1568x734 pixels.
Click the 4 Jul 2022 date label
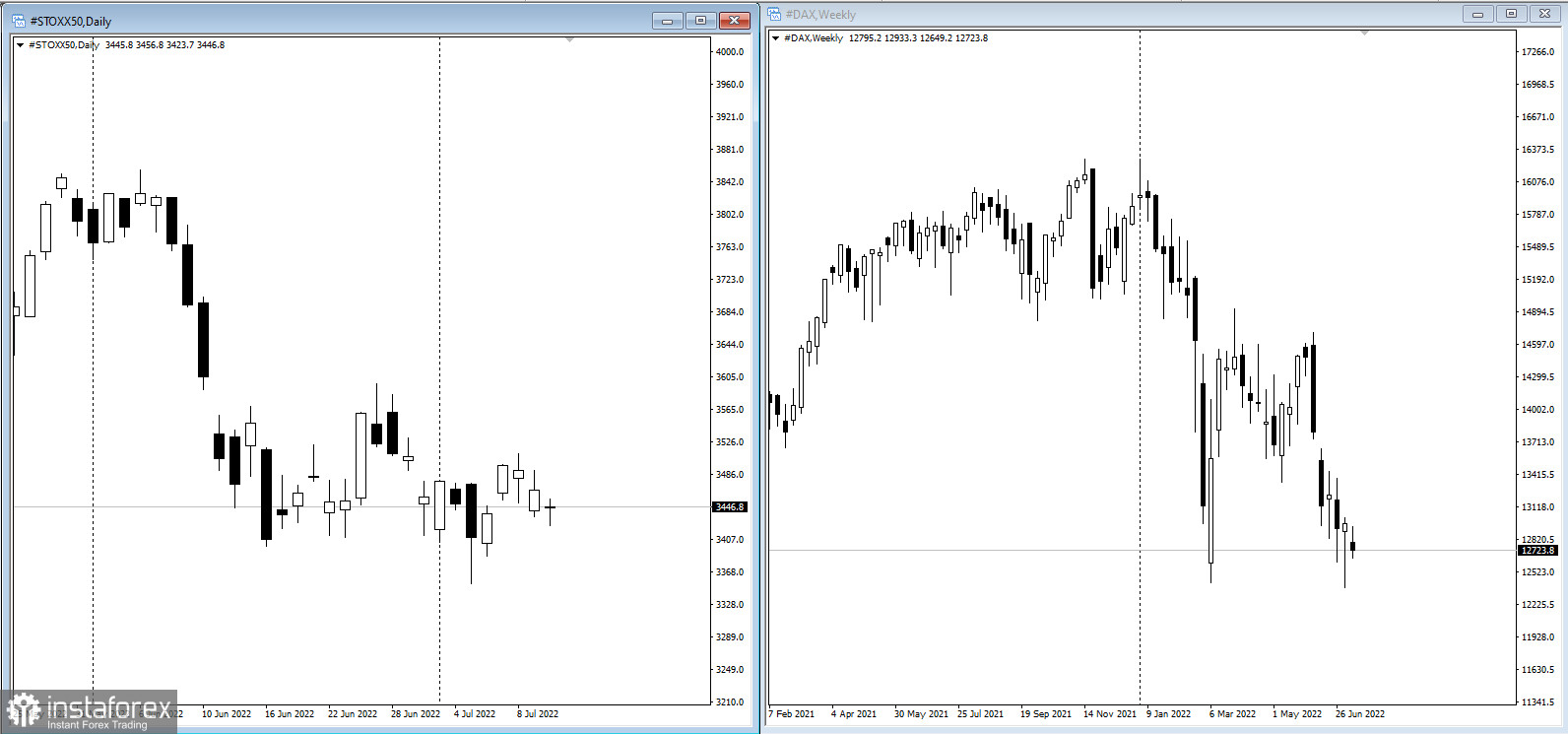[x=475, y=714]
